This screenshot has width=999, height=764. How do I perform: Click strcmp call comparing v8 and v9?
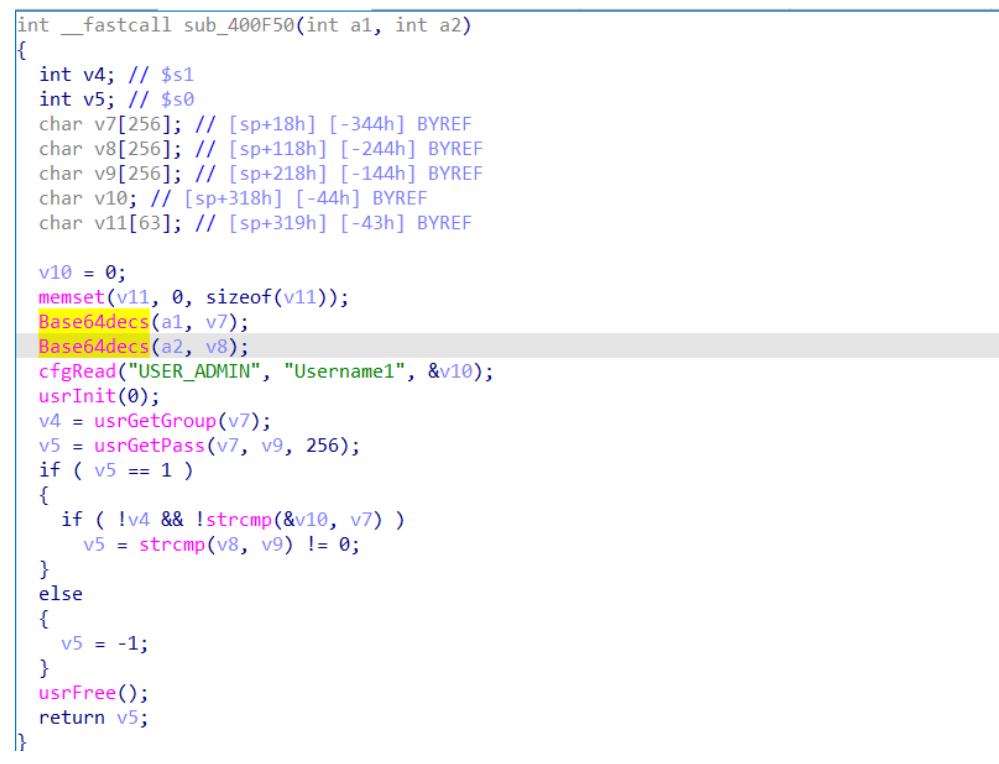216,545
